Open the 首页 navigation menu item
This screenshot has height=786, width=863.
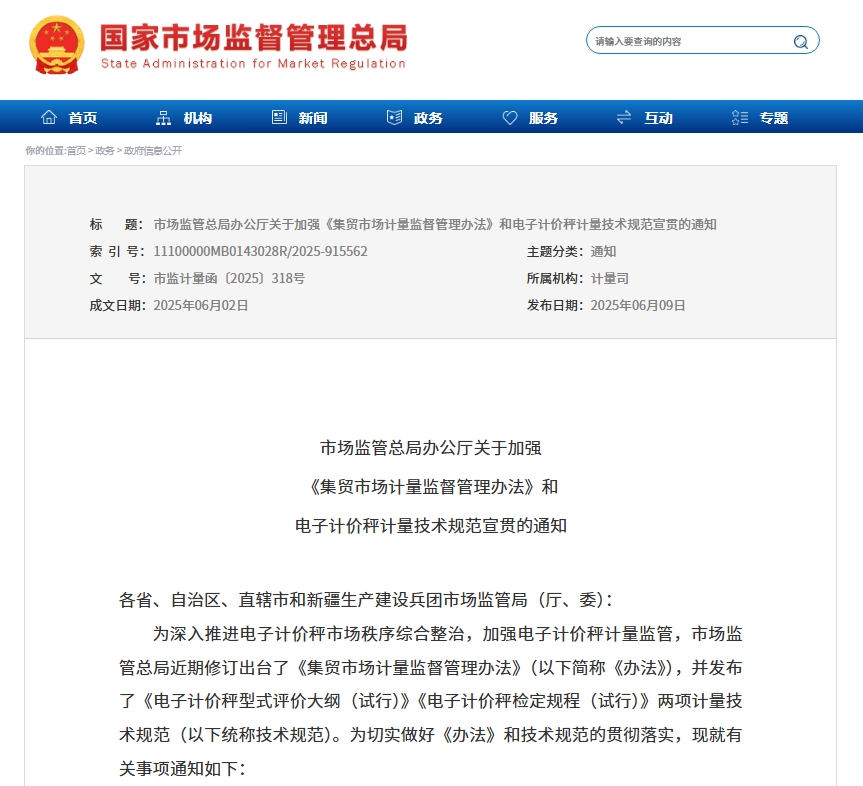point(83,118)
